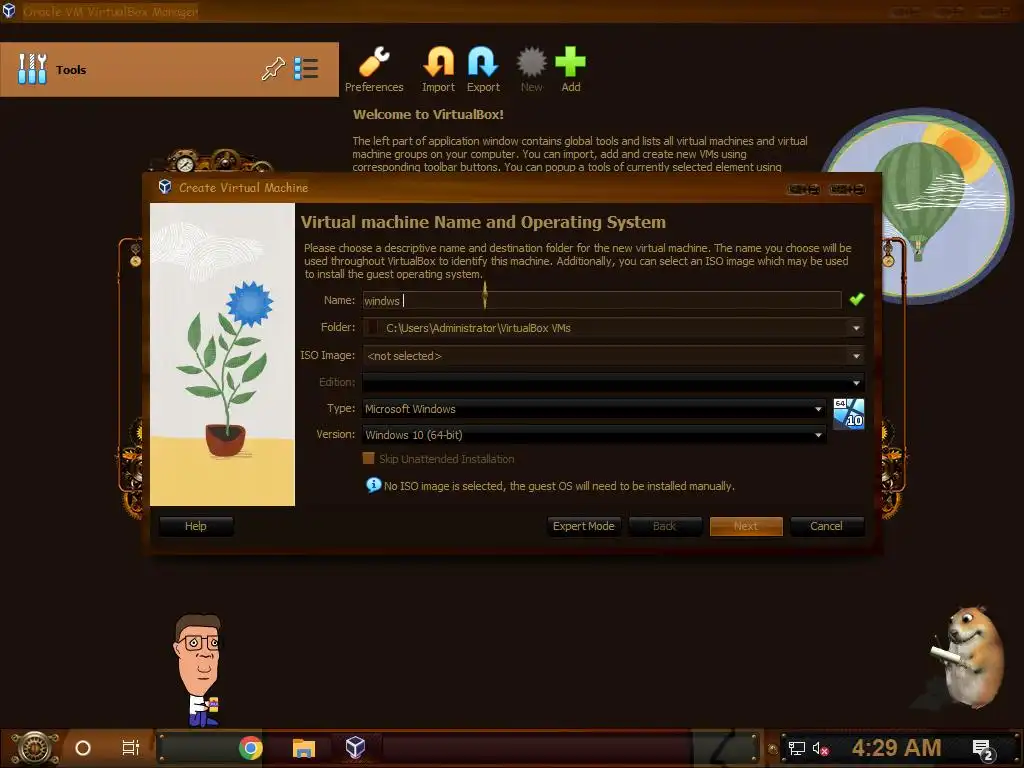Click the Import appliance icon

[x=438, y=69]
